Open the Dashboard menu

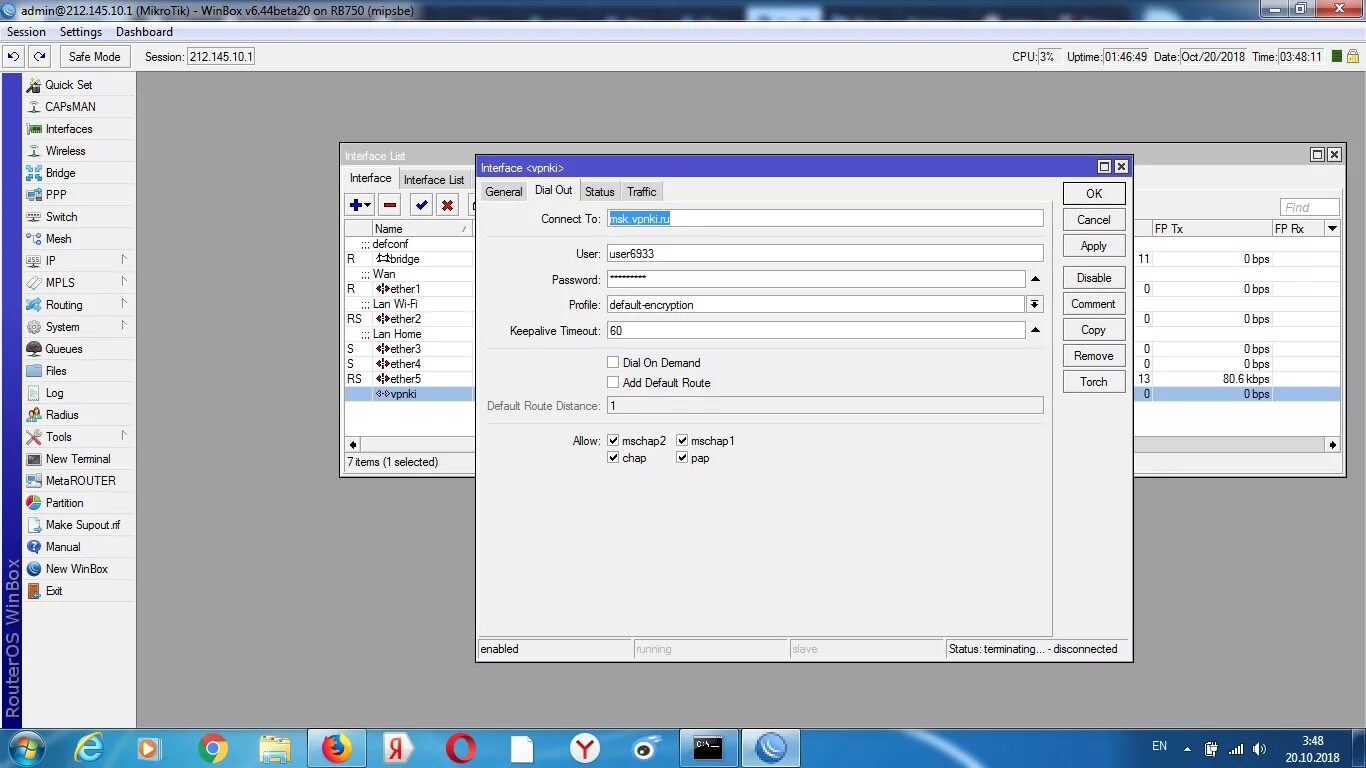144,32
